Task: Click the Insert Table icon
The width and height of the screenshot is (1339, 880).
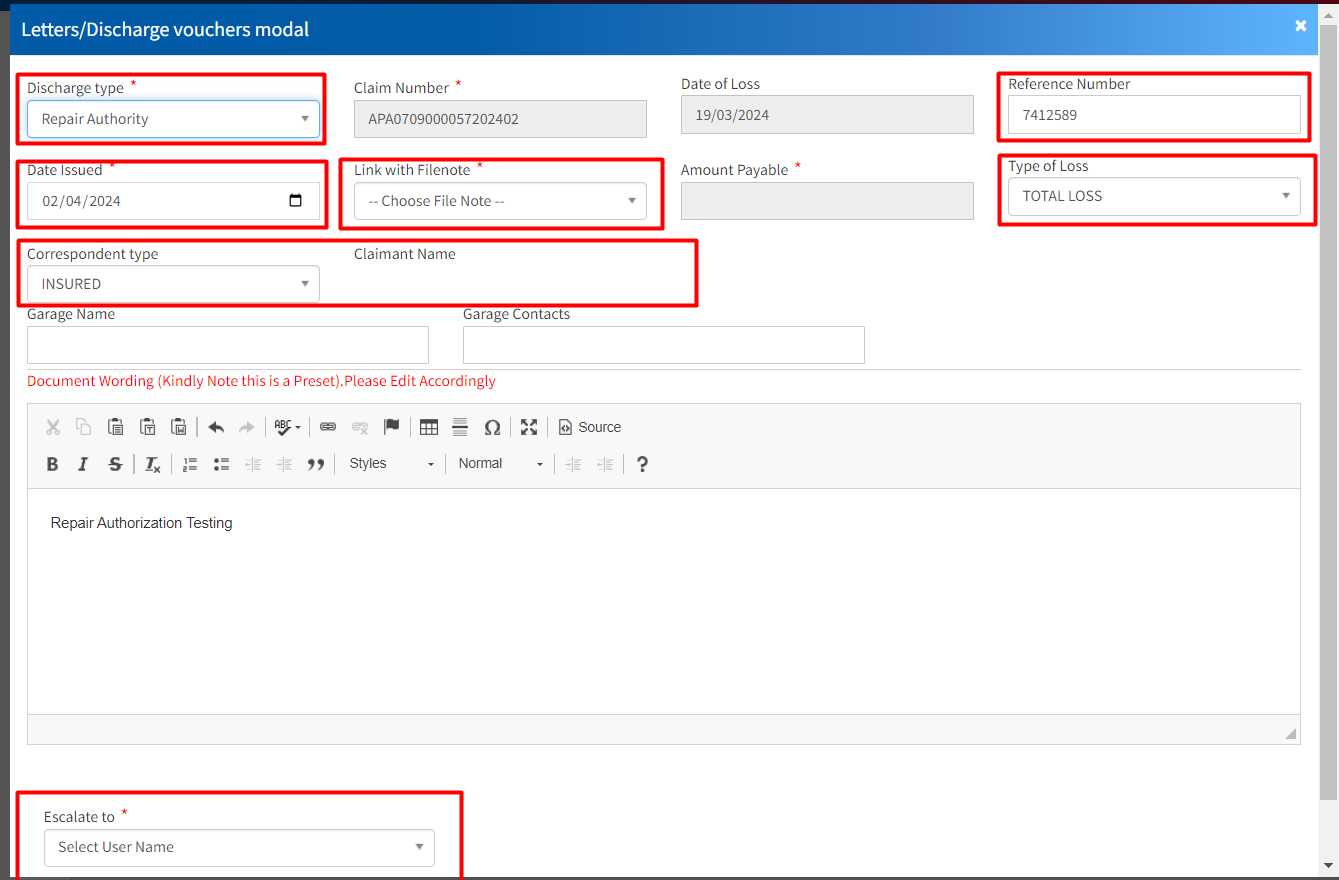Action: (429, 428)
